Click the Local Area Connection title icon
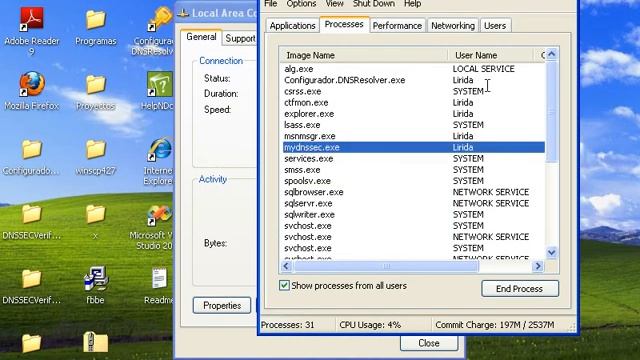This screenshot has width=640, height=360. click(x=183, y=13)
